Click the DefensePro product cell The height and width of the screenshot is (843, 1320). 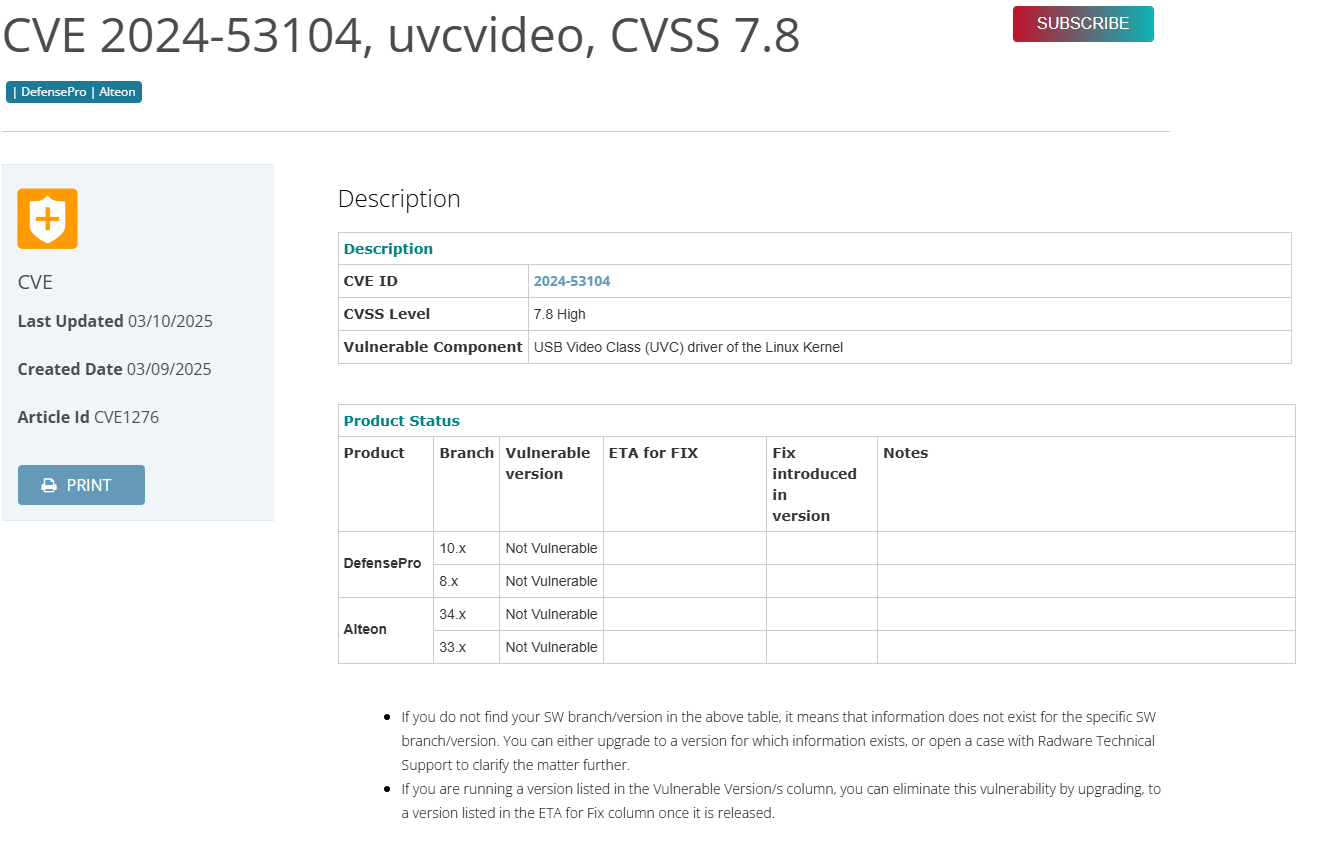pos(386,564)
